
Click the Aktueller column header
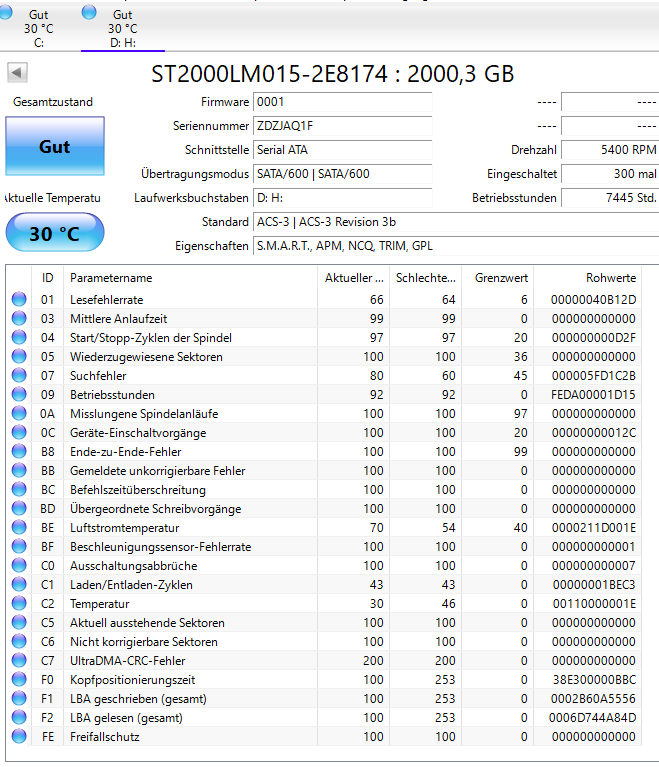tap(353, 278)
